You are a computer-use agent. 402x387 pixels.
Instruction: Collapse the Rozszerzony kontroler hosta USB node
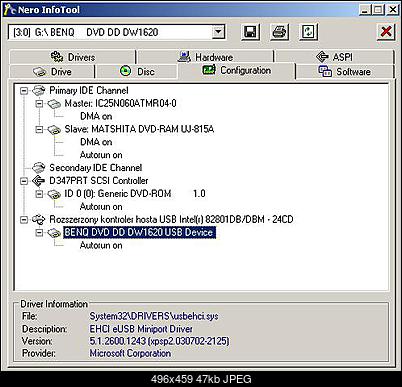pyautogui.click(x=24, y=220)
